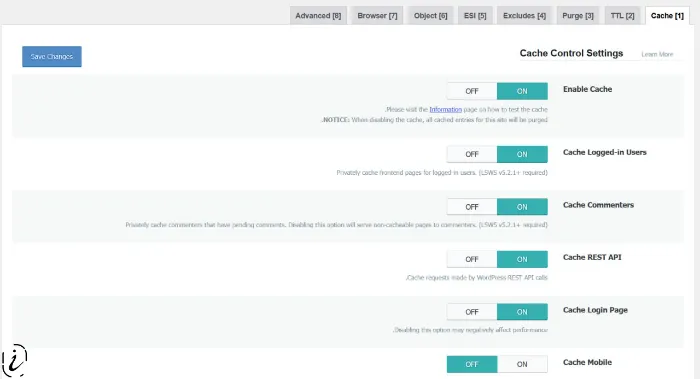Click the NOTICE text about disabling cache

coord(434,120)
